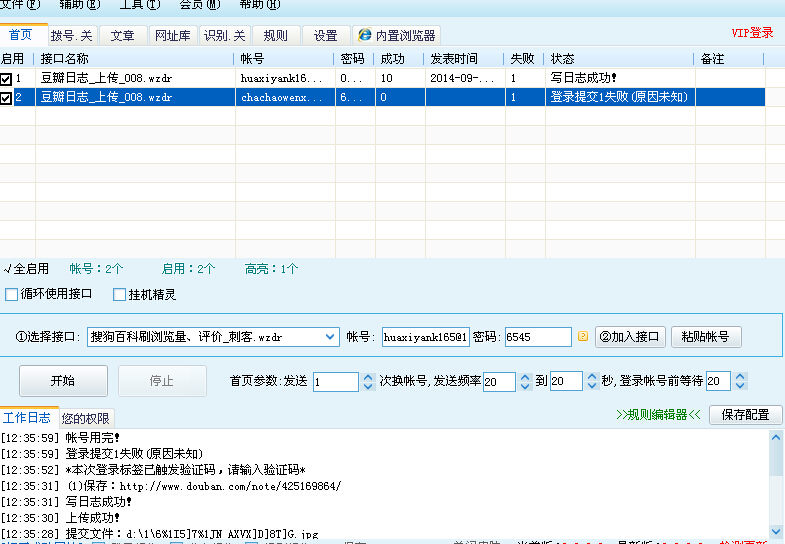785x544 pixels.
Task: Uncheck the enabled box for row 2
Action: pos(7,98)
